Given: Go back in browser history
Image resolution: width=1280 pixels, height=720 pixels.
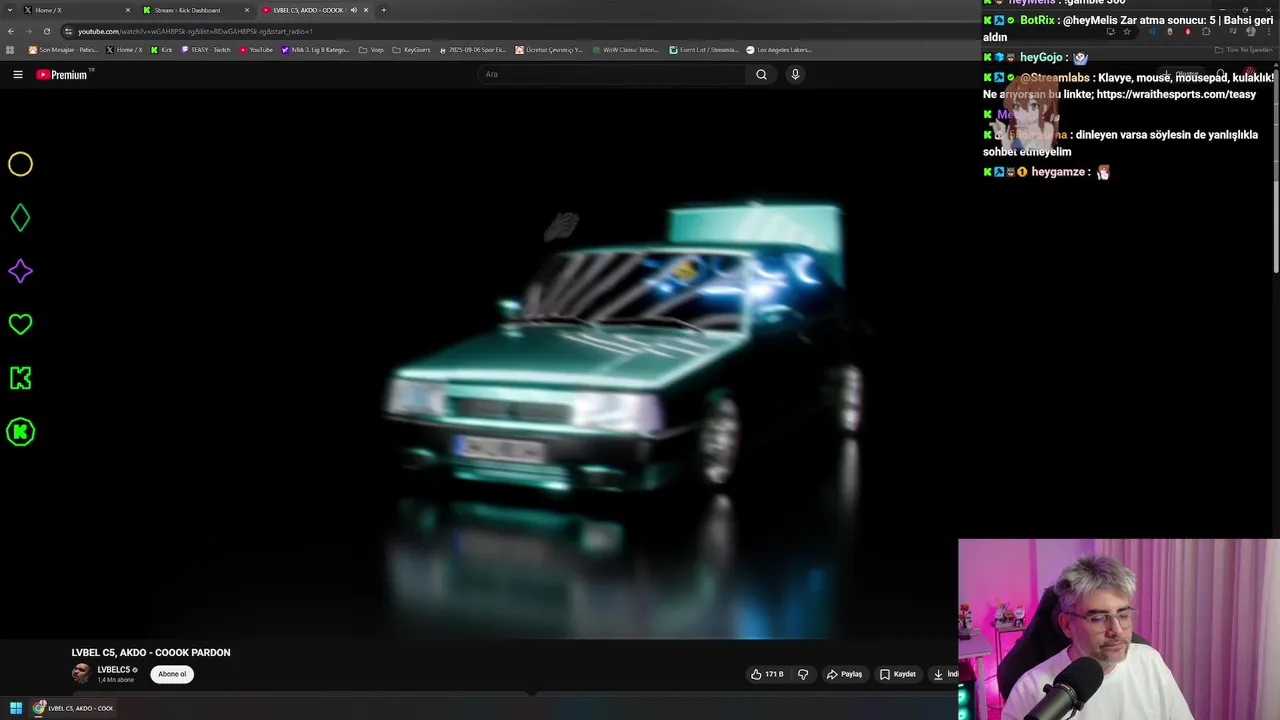Looking at the screenshot, I should coord(11,31).
